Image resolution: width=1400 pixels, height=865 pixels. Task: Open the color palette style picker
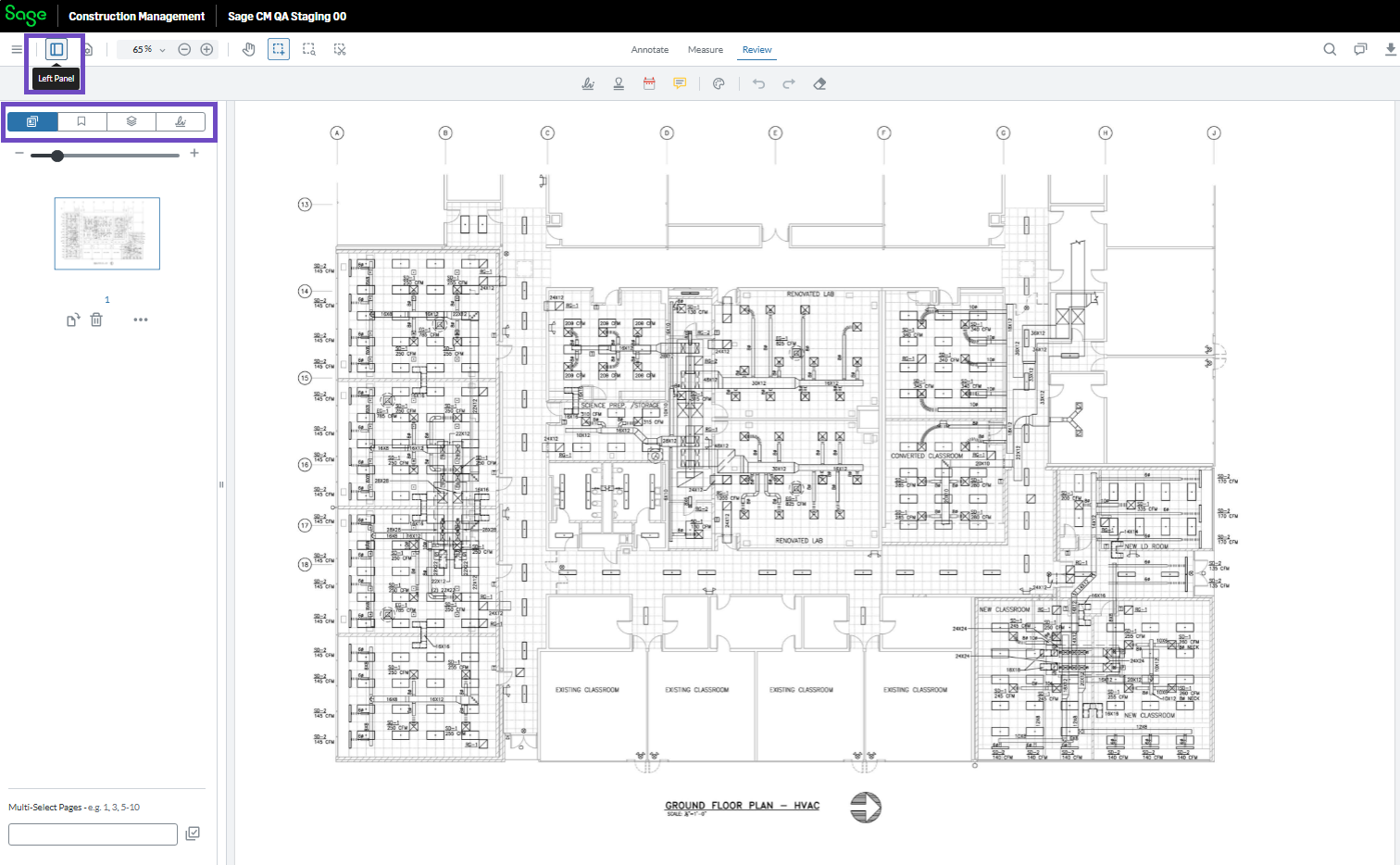(x=719, y=83)
